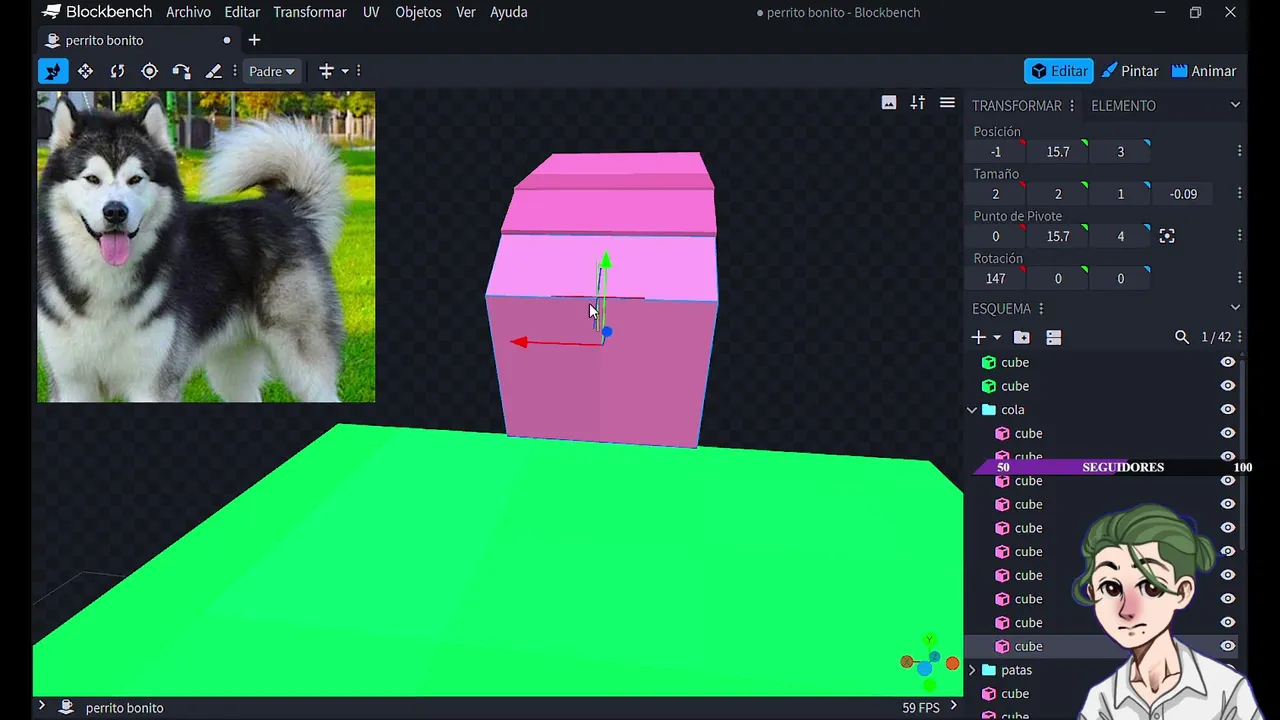This screenshot has width=1280, height=720.
Task: Open the Ver menu
Action: [x=466, y=12]
